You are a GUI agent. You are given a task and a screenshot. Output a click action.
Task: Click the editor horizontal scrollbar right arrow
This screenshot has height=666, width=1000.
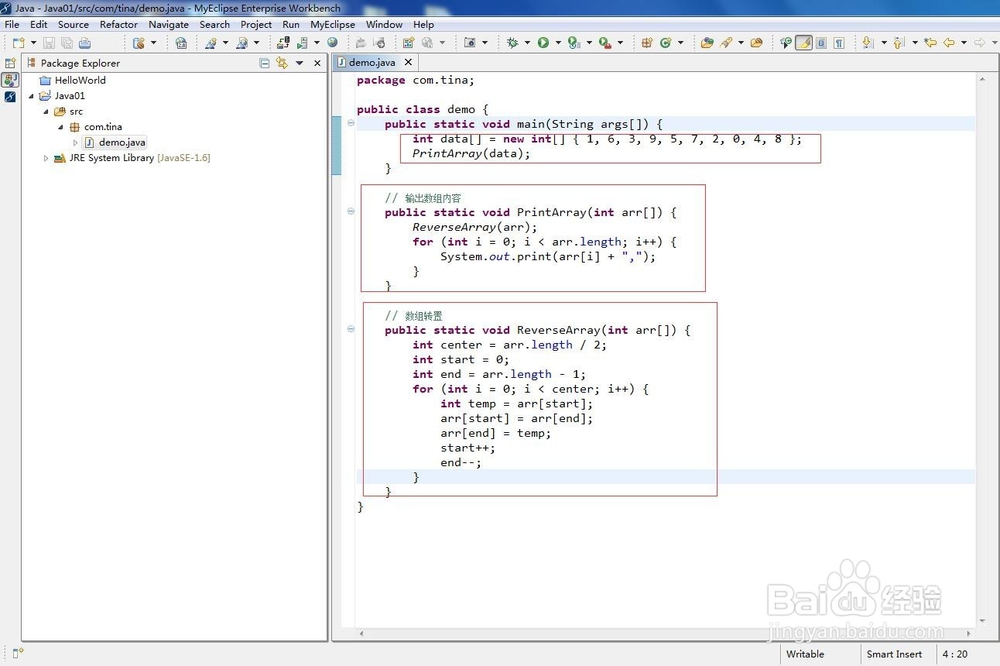969,633
